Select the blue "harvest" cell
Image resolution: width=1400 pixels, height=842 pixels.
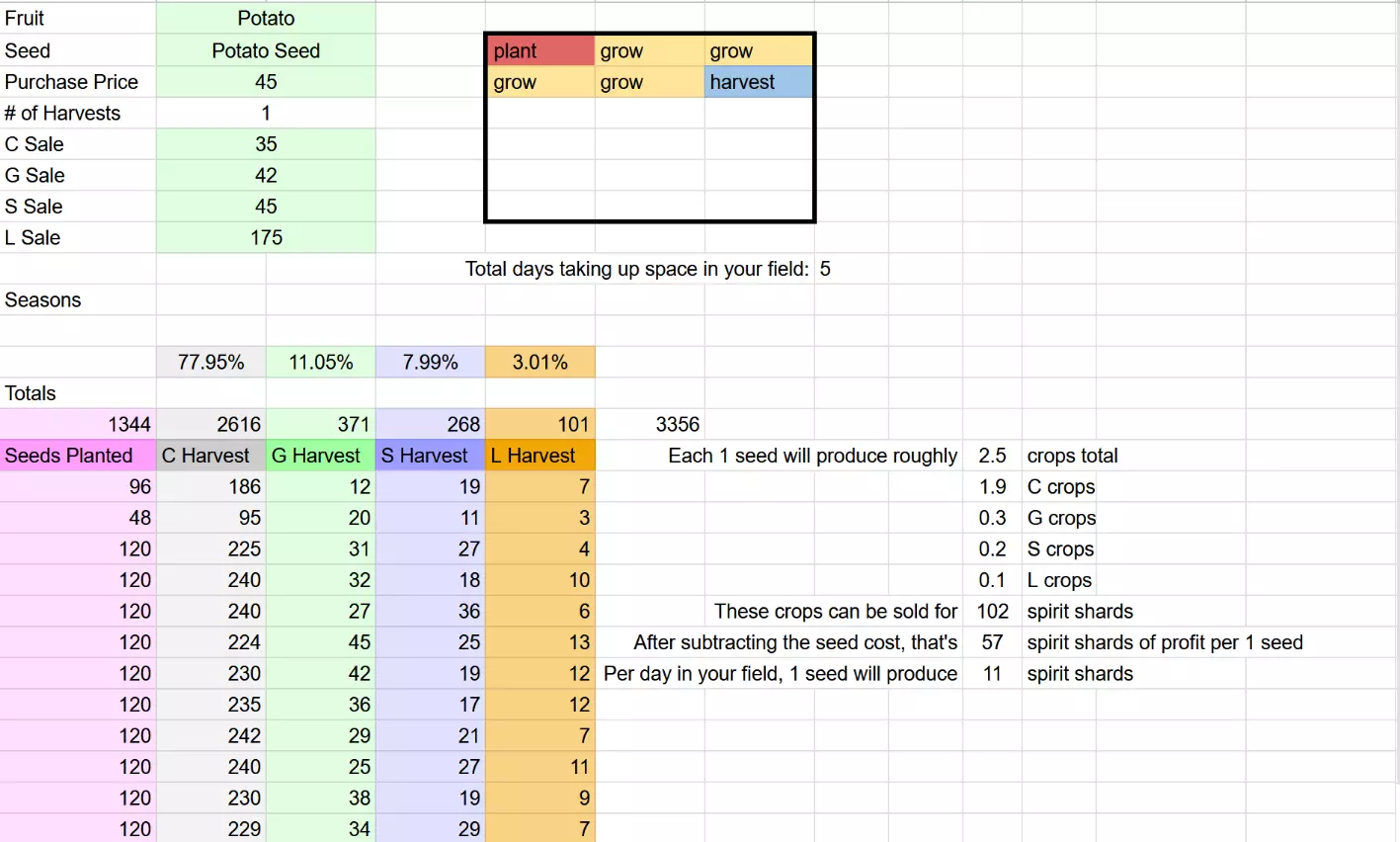pyautogui.click(x=758, y=82)
